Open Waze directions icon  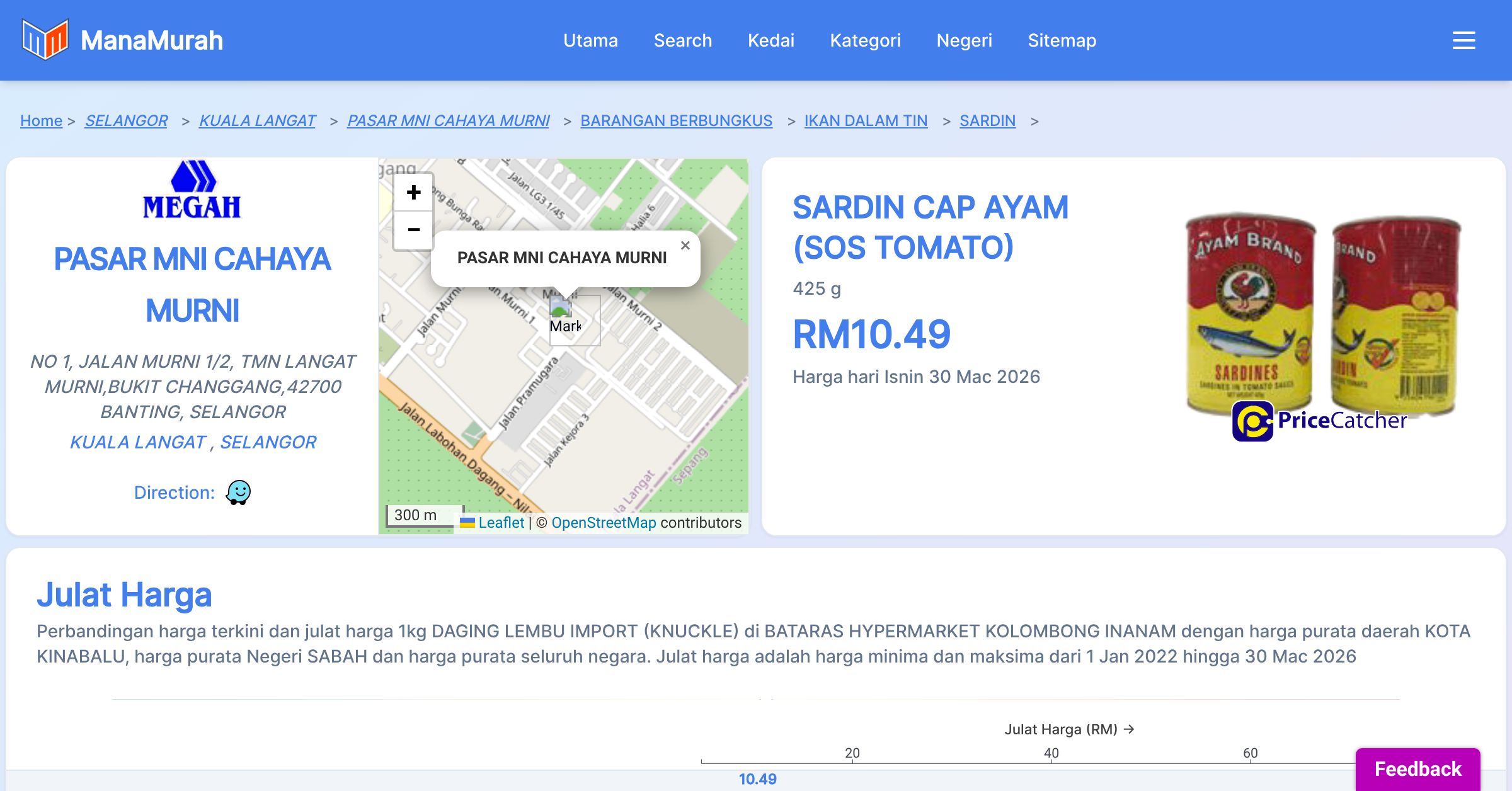click(238, 492)
